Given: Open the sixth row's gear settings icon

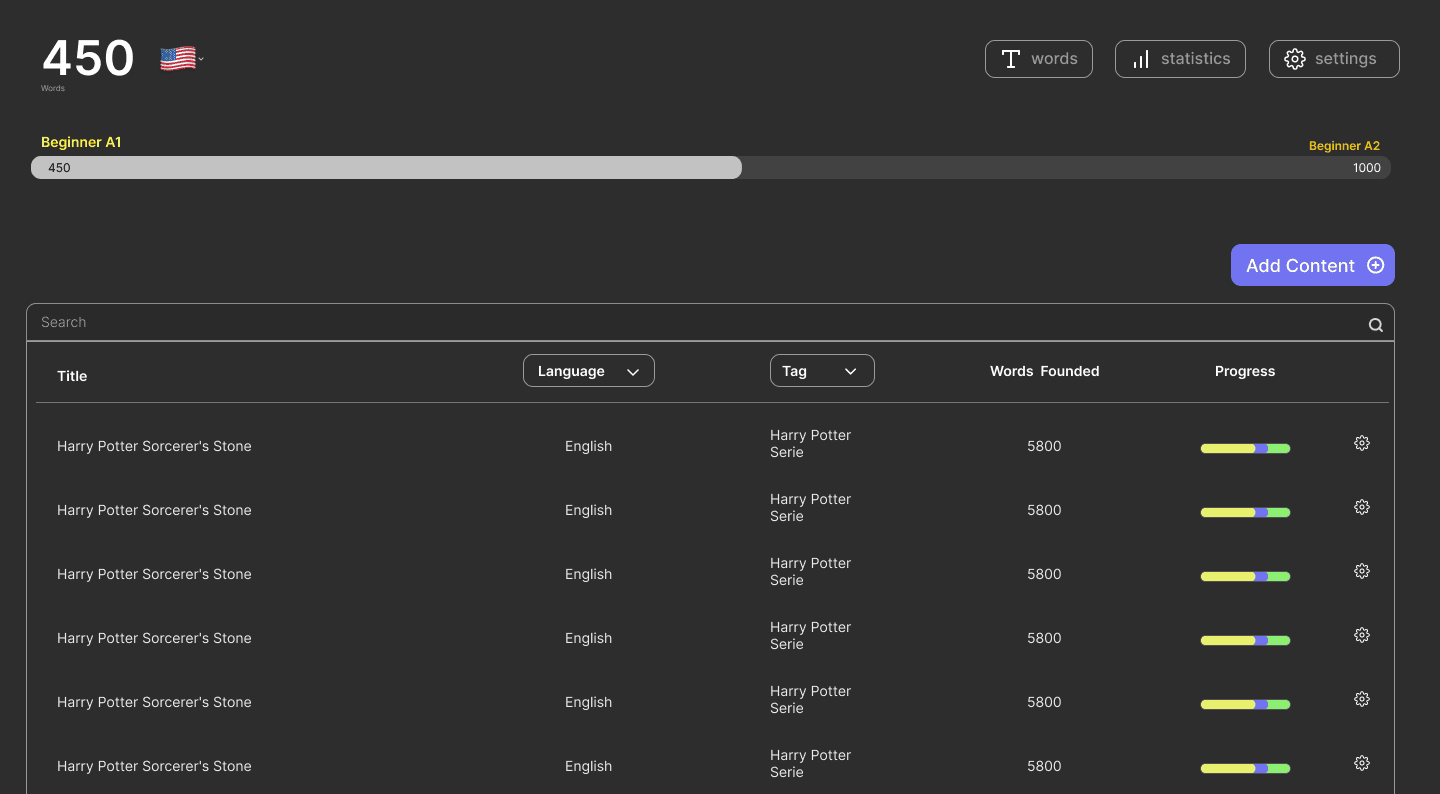Looking at the screenshot, I should tap(1361, 763).
